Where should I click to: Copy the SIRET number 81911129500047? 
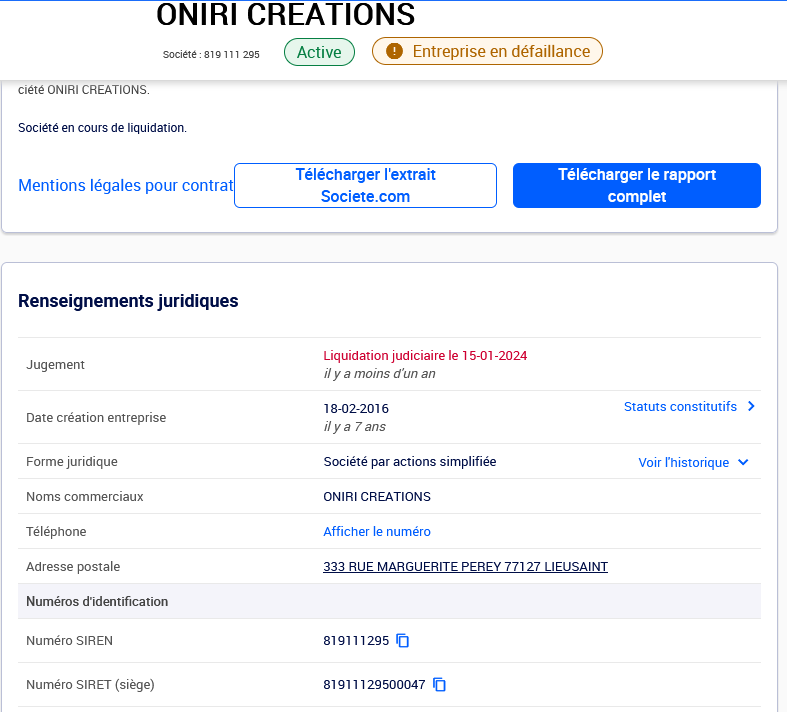(x=439, y=684)
